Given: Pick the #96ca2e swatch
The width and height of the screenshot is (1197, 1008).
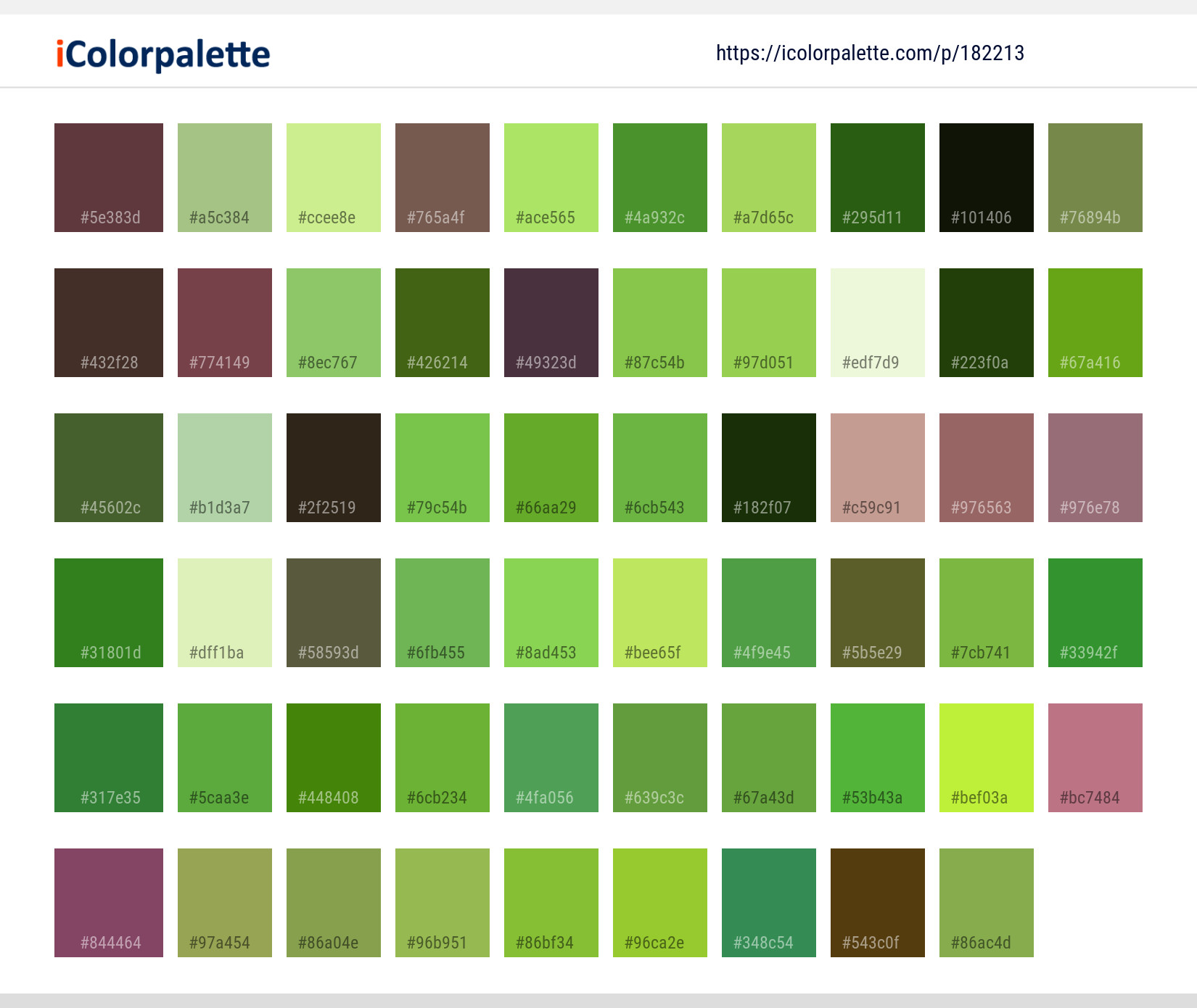Looking at the screenshot, I should click(x=660, y=903).
